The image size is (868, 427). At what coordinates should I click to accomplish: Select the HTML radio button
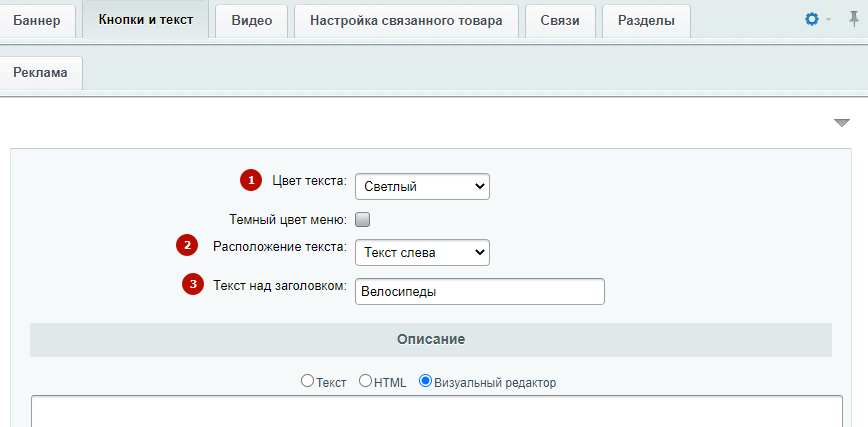(x=365, y=381)
